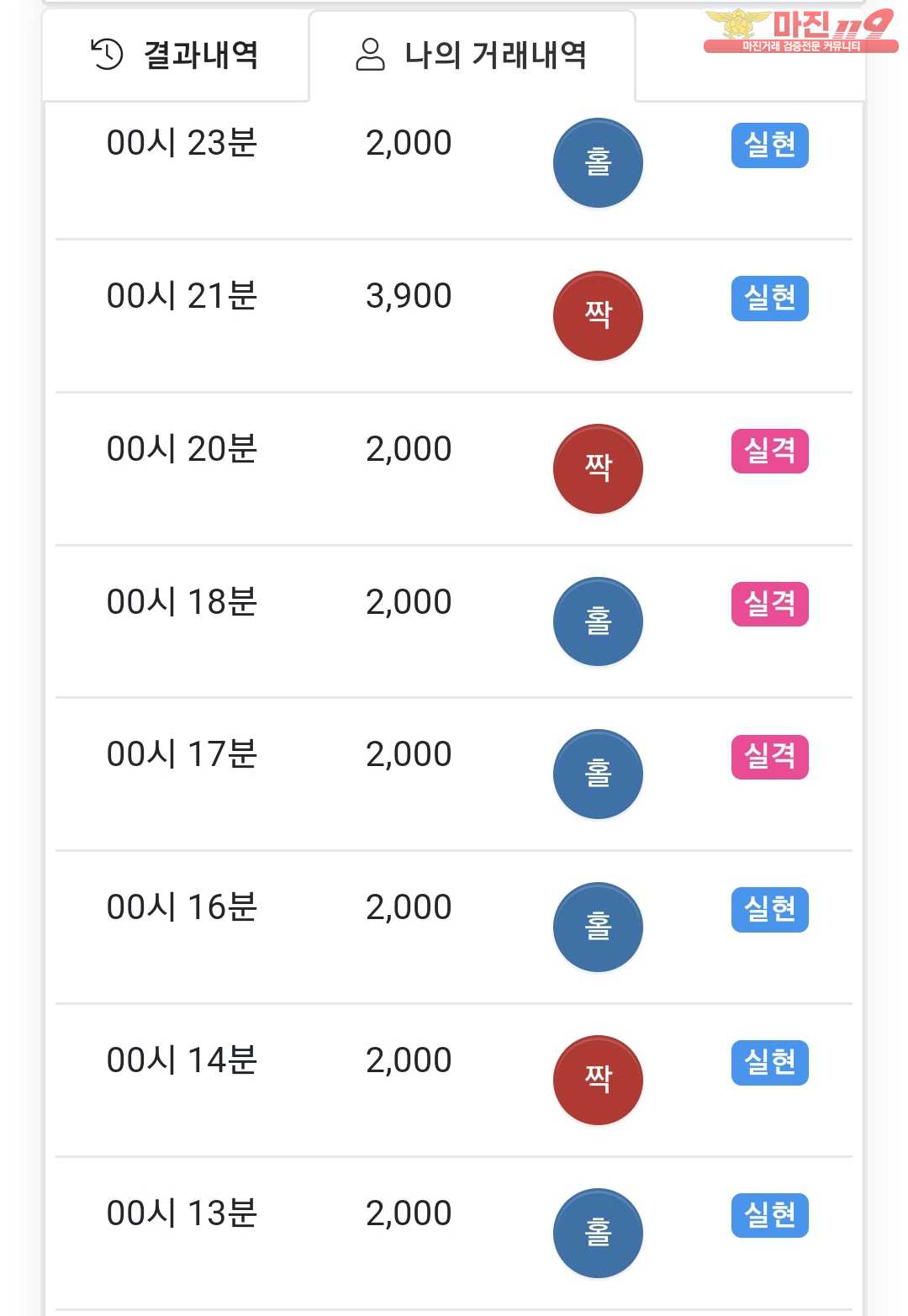Click the red 짝 circle at 00시 21분
The width and height of the screenshot is (908, 1316).
pos(598,315)
